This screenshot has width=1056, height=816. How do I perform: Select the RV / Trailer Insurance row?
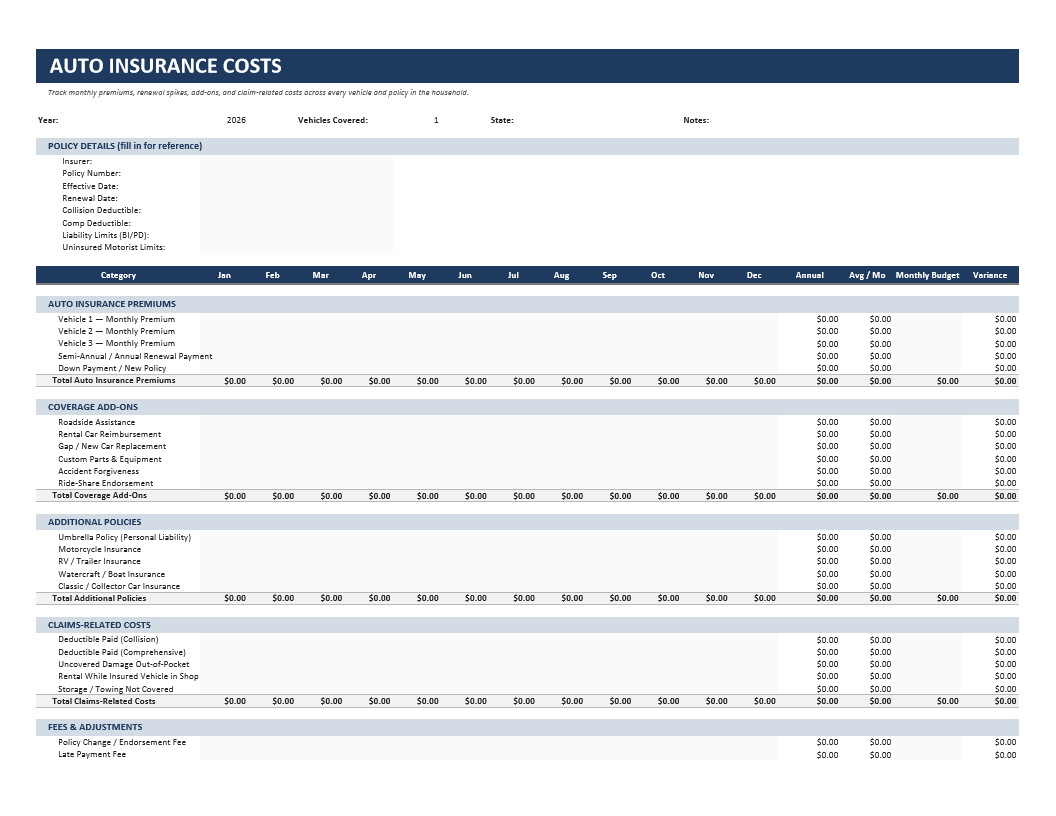click(x=527, y=562)
